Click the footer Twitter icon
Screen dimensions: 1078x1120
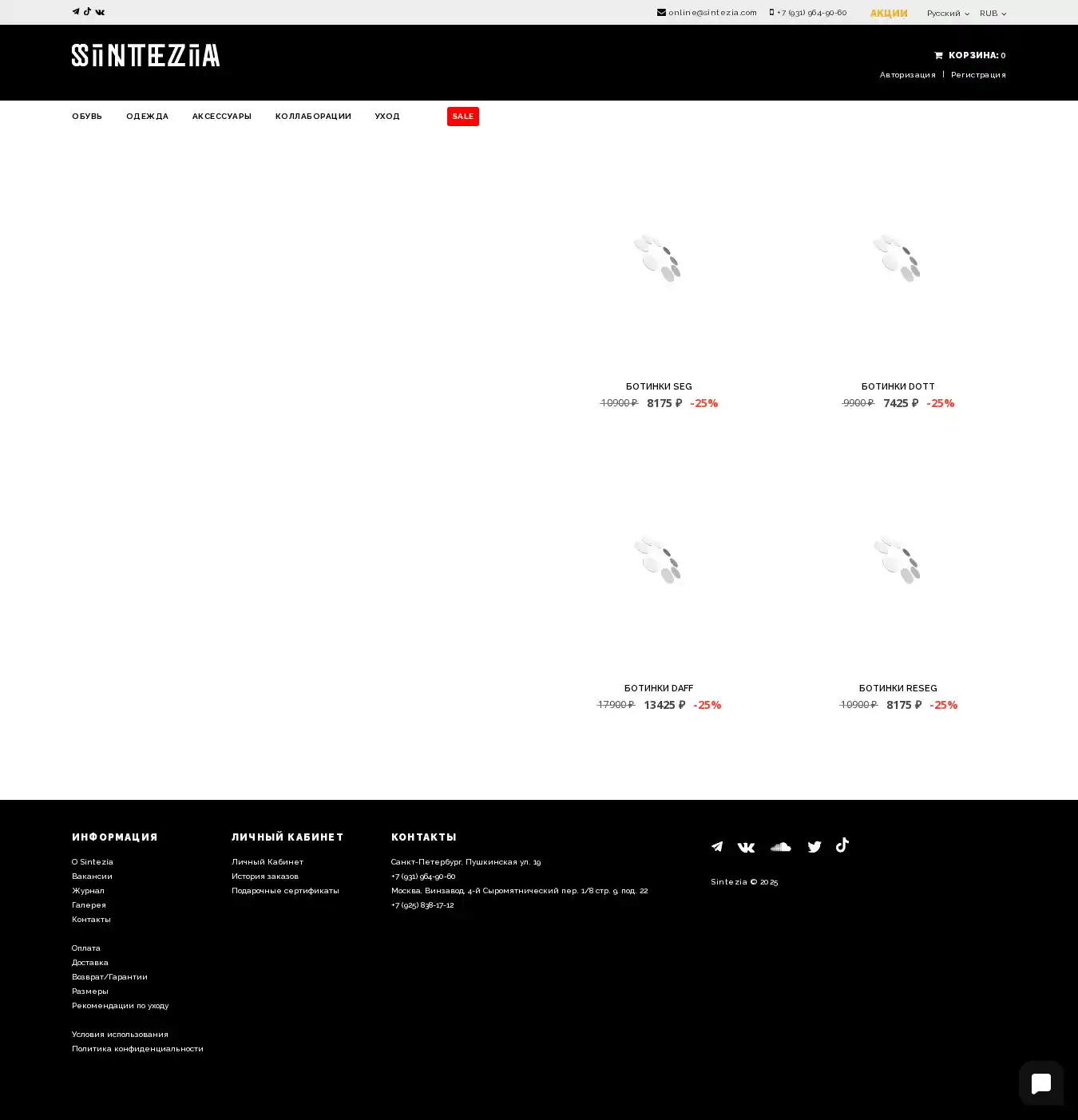[814, 847]
